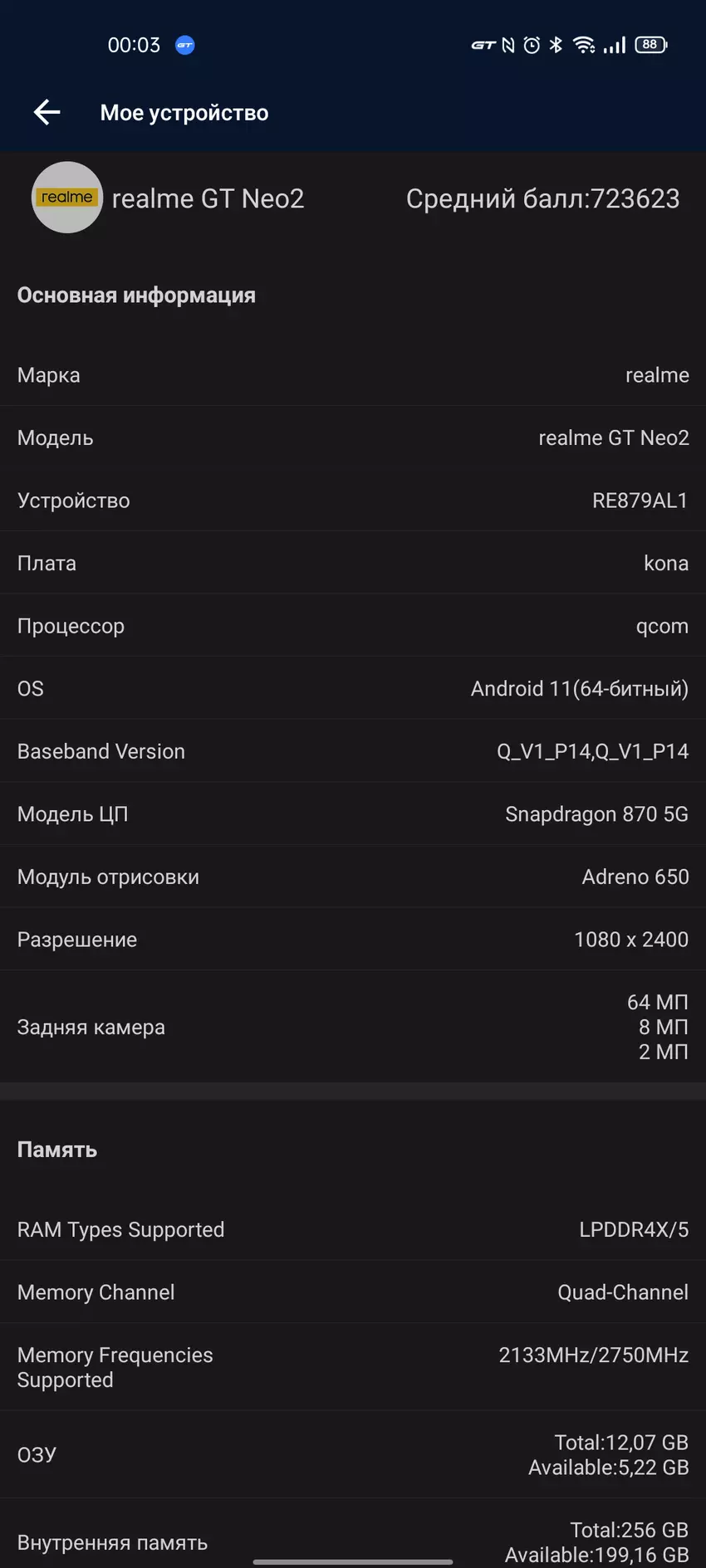
Task: Tap the blue GT notification badge
Action: coord(185,46)
